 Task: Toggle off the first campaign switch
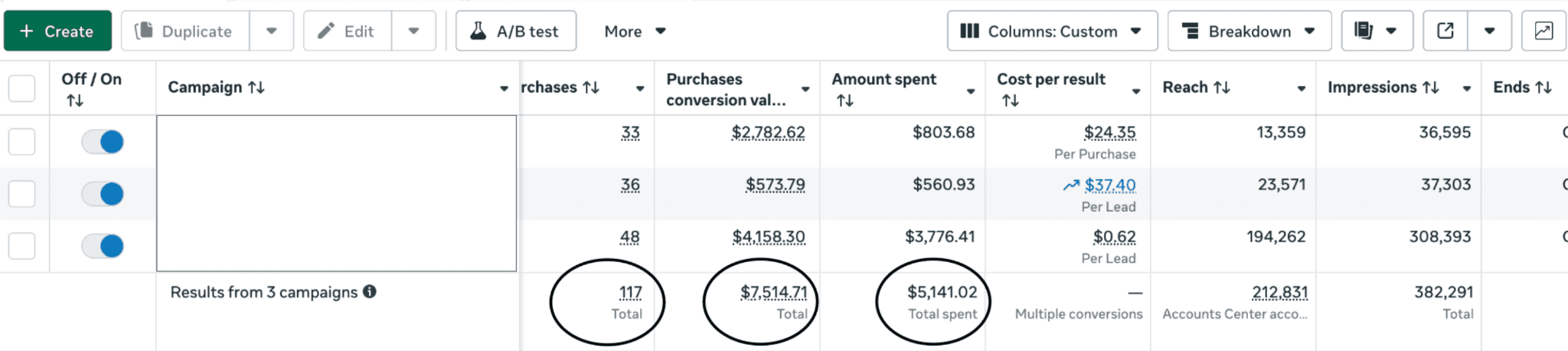(x=103, y=142)
